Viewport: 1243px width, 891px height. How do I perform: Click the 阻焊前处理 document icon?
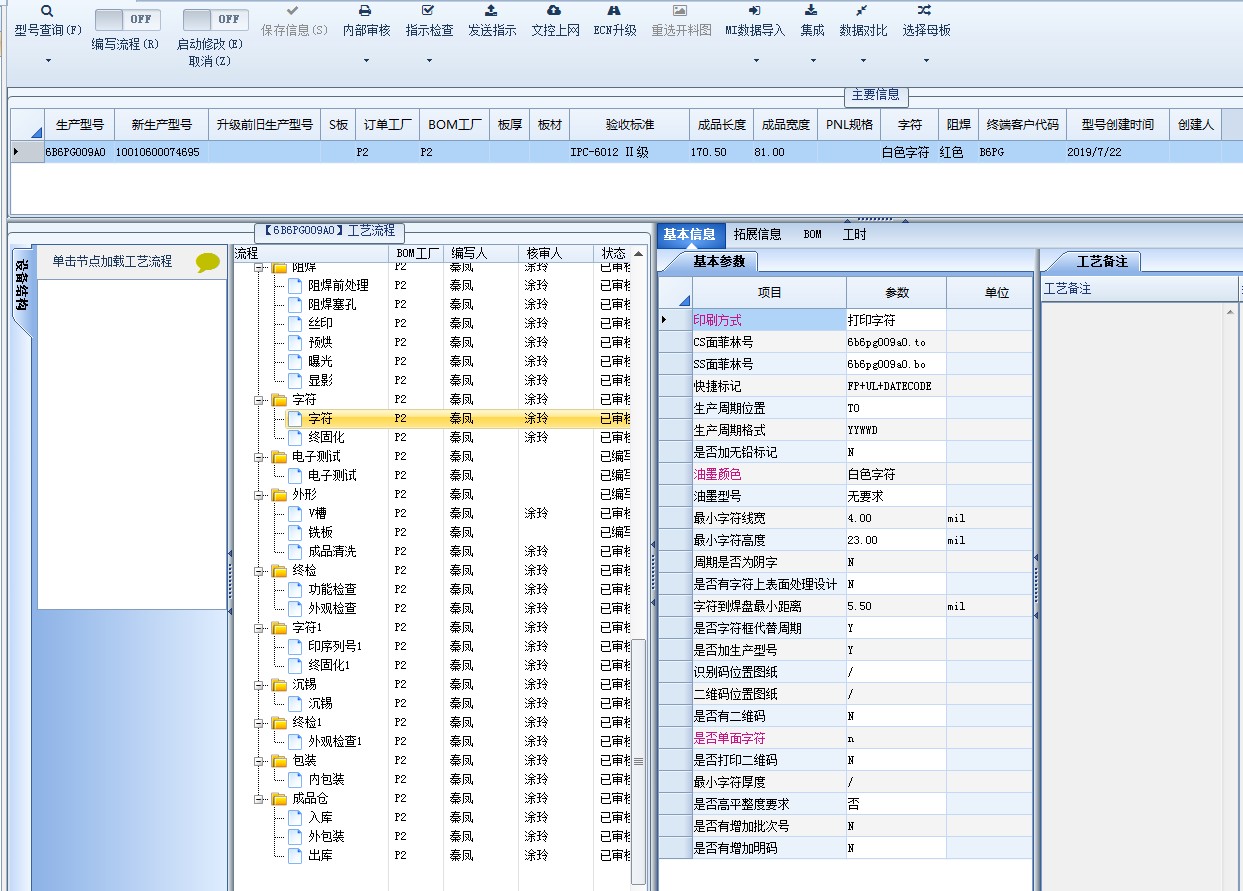pyautogui.click(x=295, y=286)
